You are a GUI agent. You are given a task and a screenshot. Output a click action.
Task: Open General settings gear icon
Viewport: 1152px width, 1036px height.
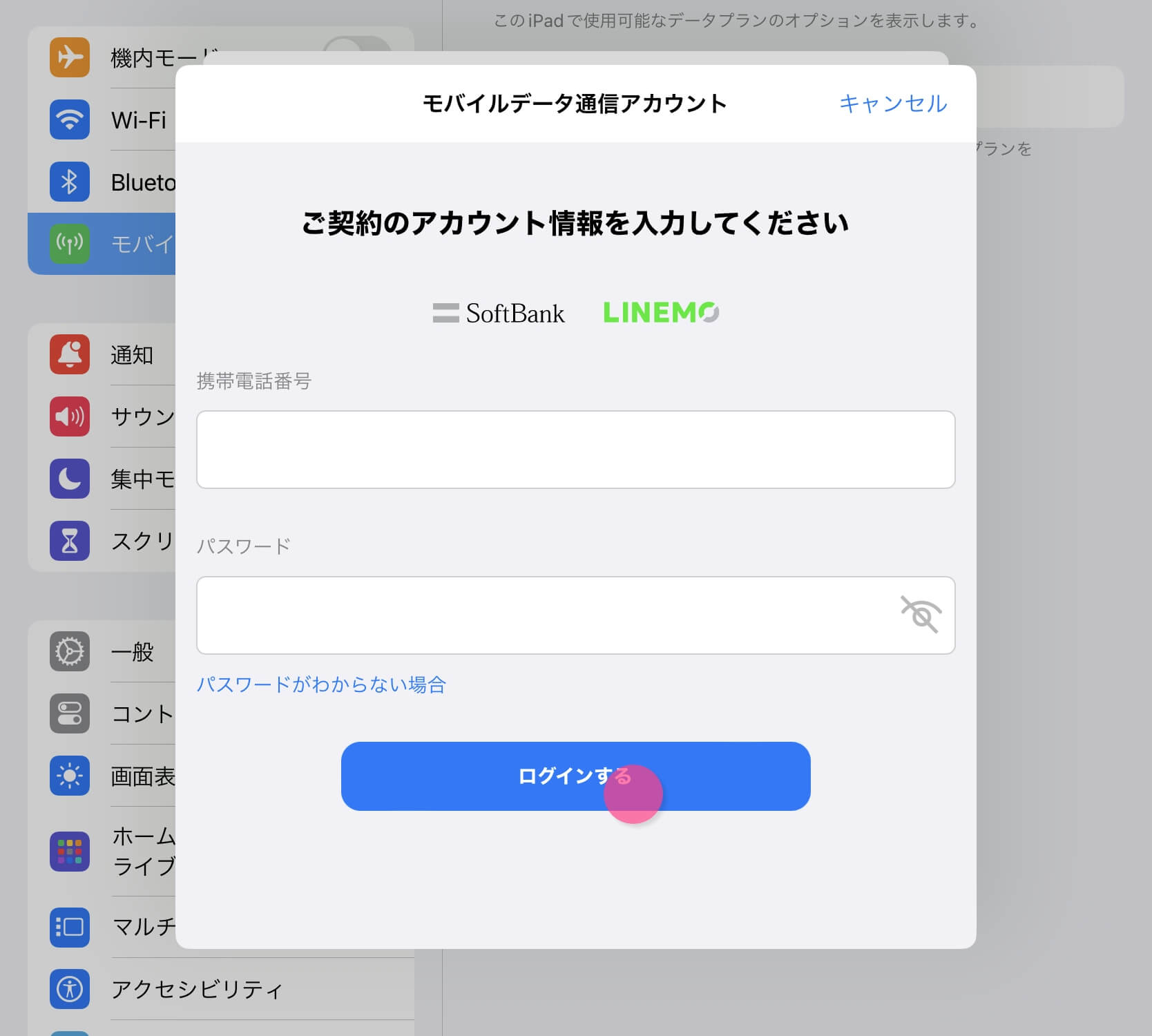click(x=70, y=651)
